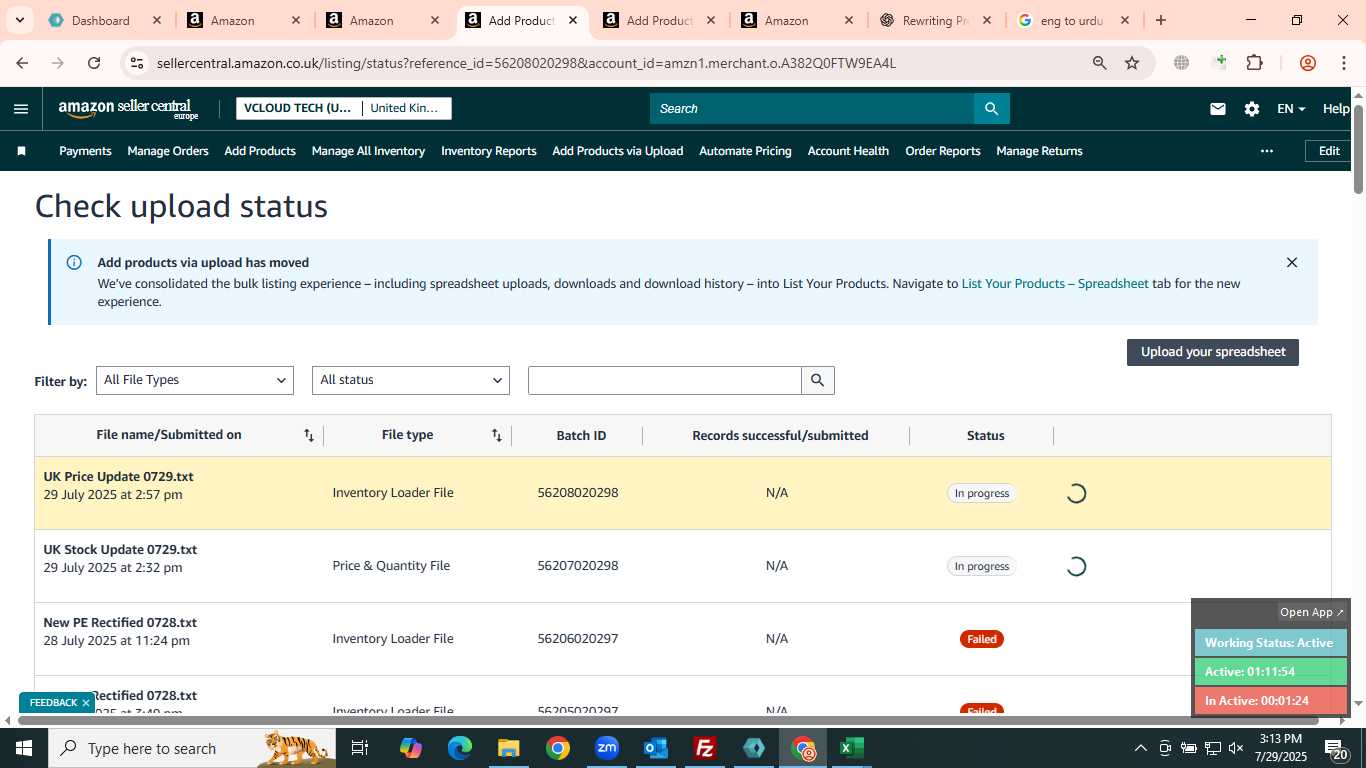Click the Seller Central search field
This screenshot has height=768, width=1366.
[x=812, y=109]
